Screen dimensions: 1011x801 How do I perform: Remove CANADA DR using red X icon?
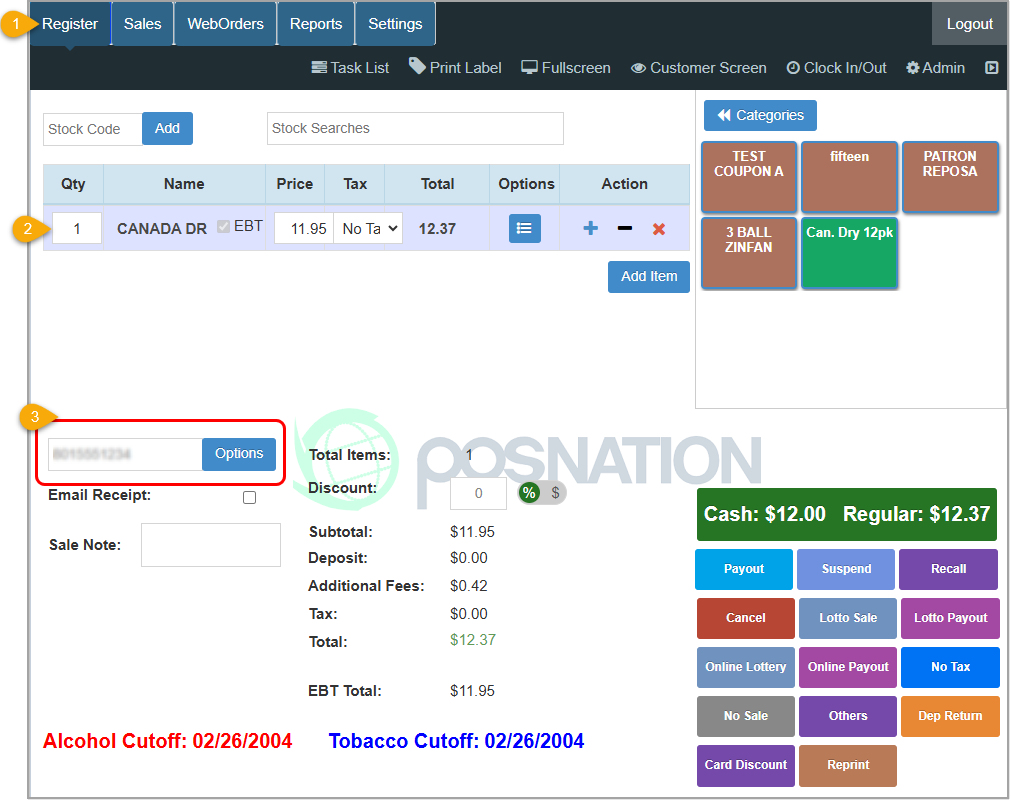(x=658, y=228)
